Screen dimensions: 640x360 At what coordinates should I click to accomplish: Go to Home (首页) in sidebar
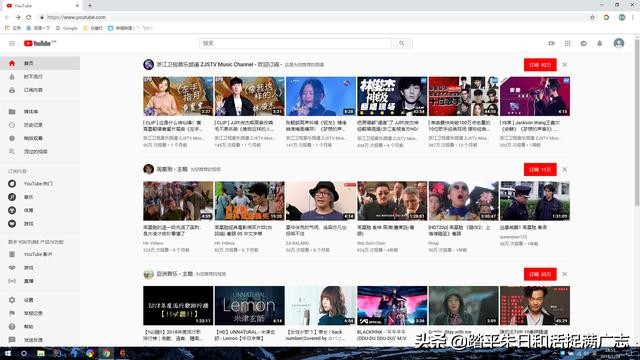click(x=40, y=63)
